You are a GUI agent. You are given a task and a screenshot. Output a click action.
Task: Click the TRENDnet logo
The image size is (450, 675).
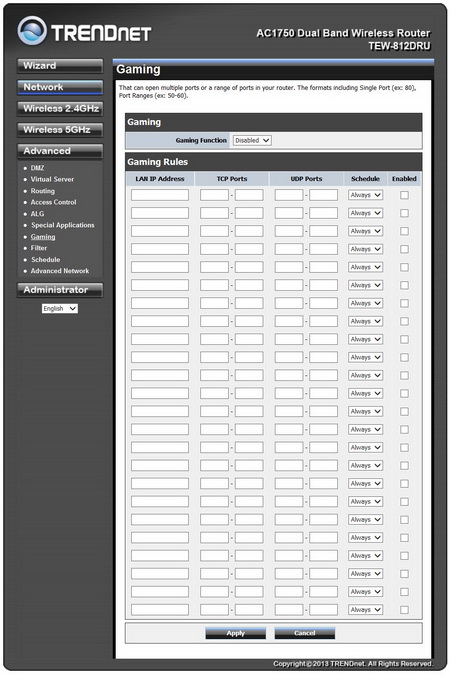(x=84, y=31)
